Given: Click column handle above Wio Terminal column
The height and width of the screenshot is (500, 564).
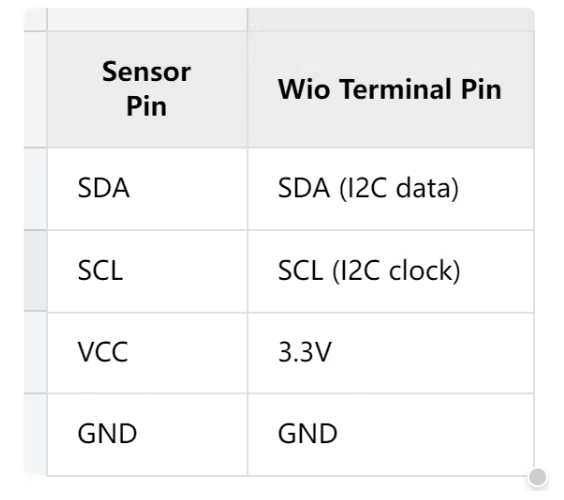Looking at the screenshot, I should point(391,19).
